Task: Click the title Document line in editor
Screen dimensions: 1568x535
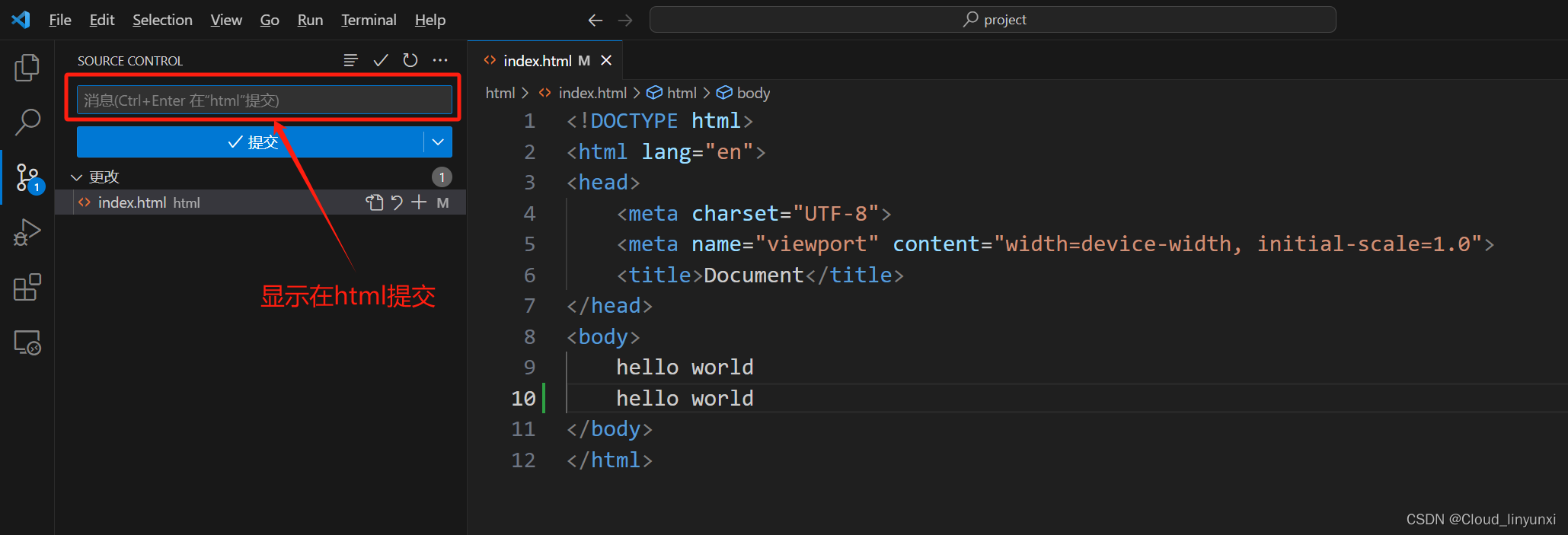Action: 760,275
